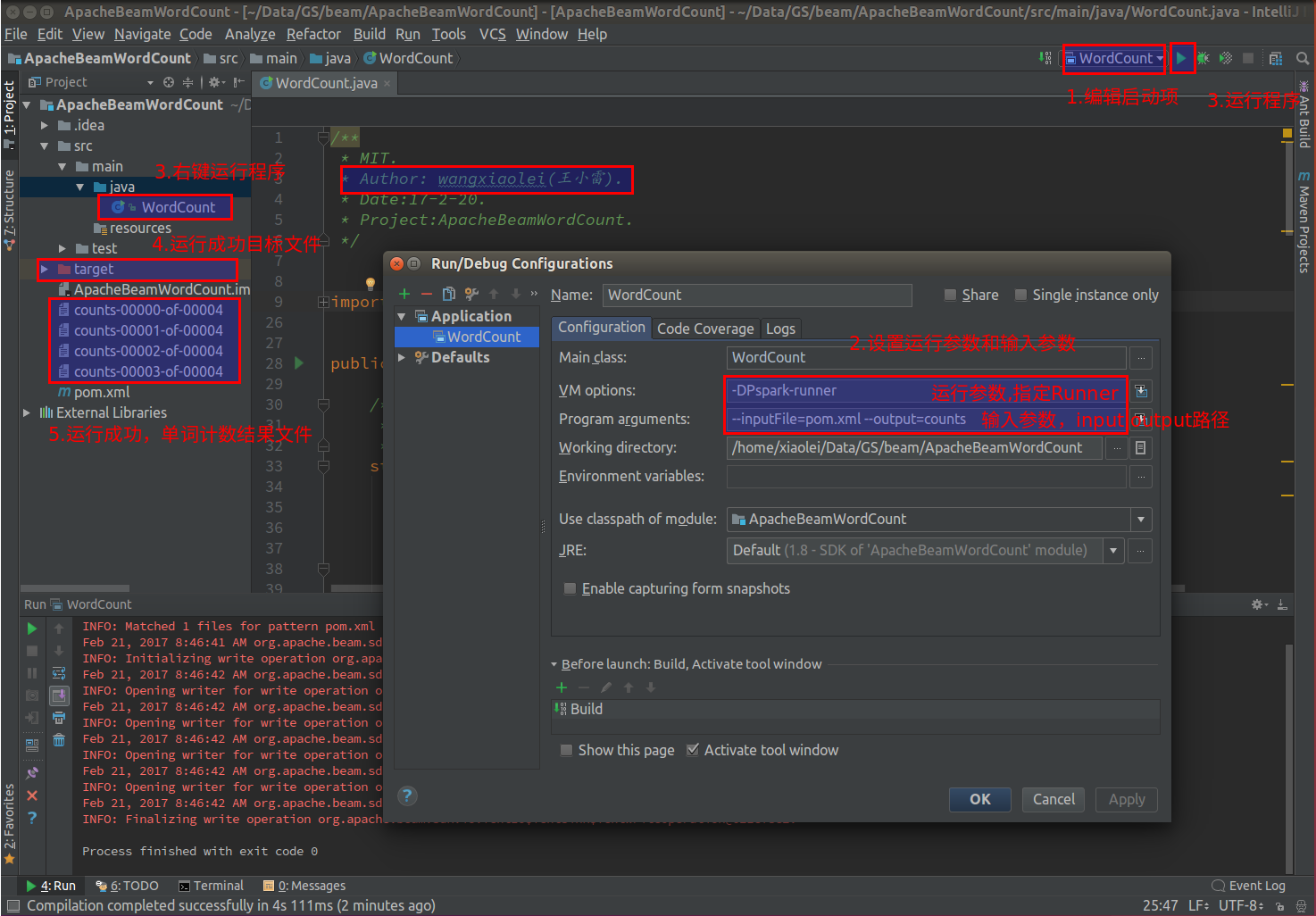Rerun WordCount in the Run panel
The image size is (1316, 916).
coord(32,629)
